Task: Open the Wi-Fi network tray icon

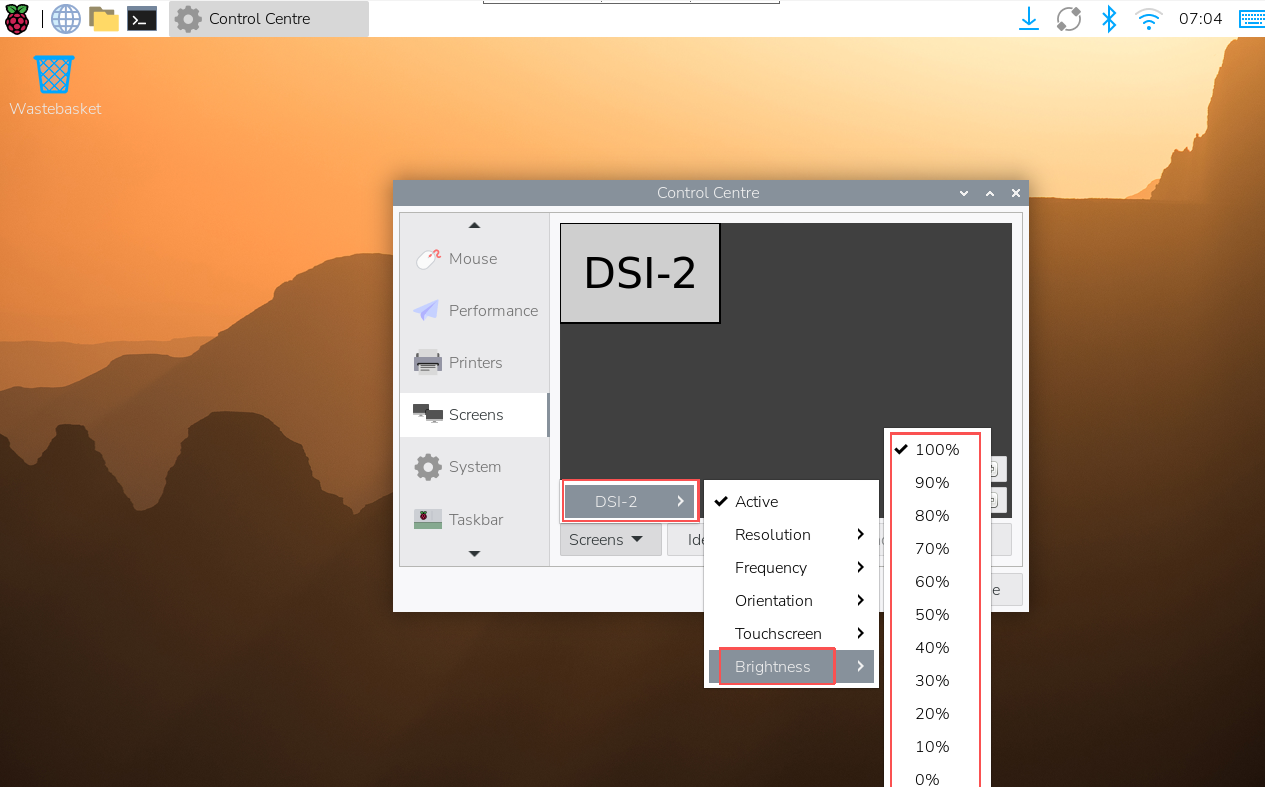Action: tap(1148, 19)
